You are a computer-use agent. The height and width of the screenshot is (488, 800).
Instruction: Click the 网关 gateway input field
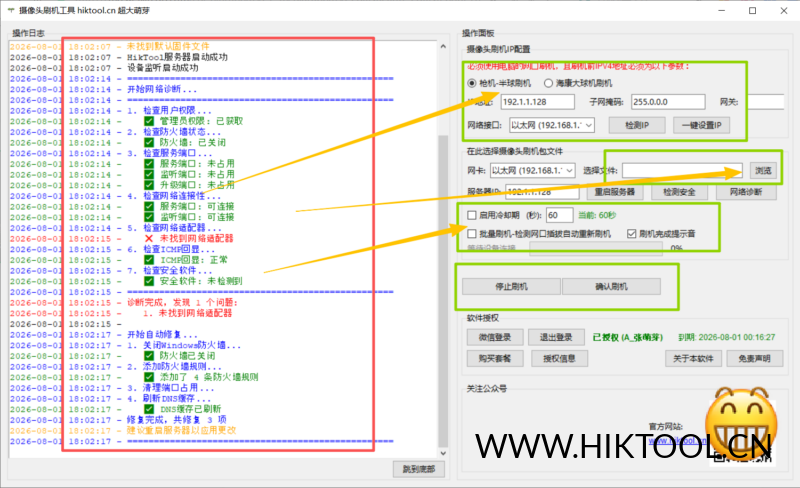pyautogui.click(x=764, y=102)
